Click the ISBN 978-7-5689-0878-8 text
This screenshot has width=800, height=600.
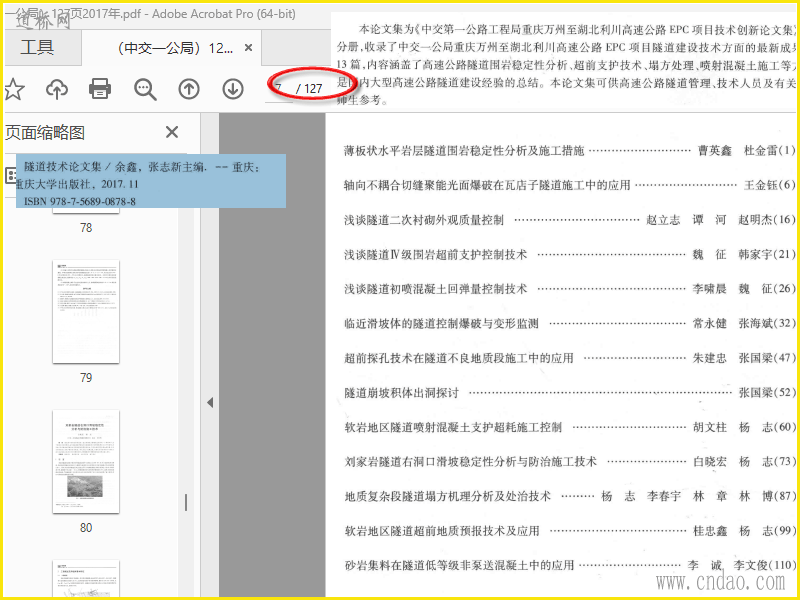click(x=80, y=201)
